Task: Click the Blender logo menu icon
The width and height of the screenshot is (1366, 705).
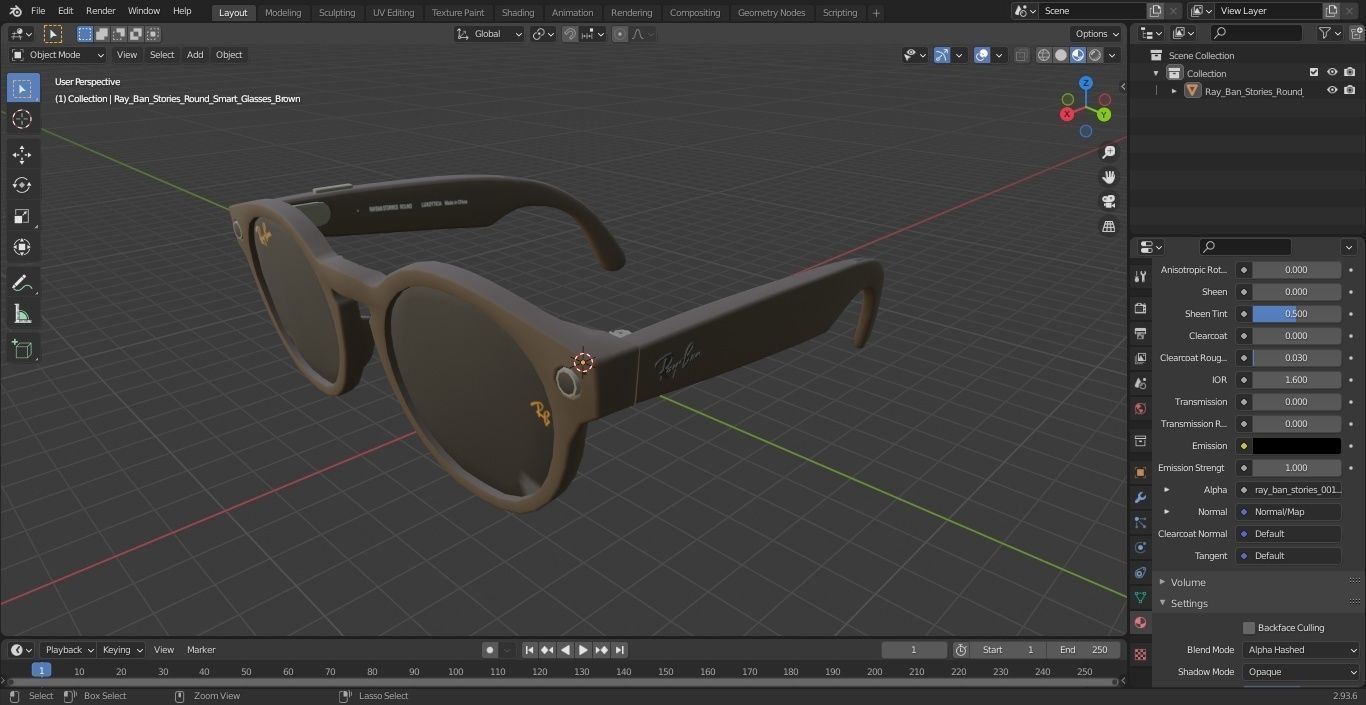Action: 15,11
